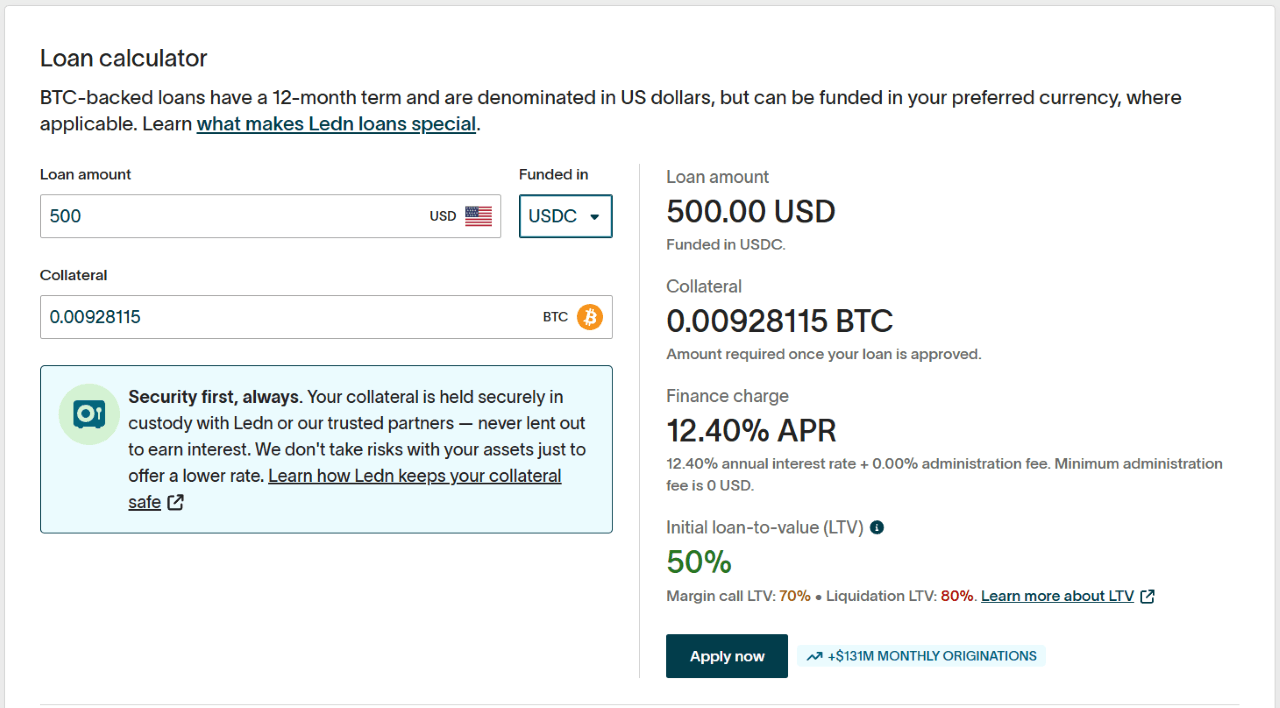The width and height of the screenshot is (1280, 708).
Task: Open the "Learn more about LTV" link
Action: point(1057,596)
